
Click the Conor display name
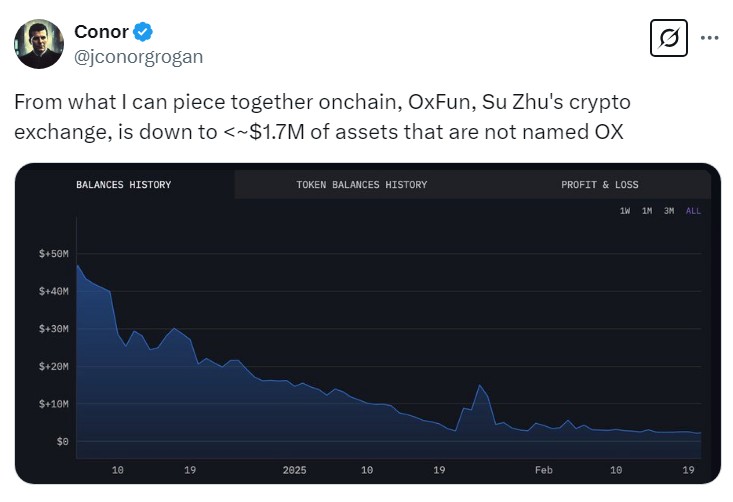click(x=101, y=34)
